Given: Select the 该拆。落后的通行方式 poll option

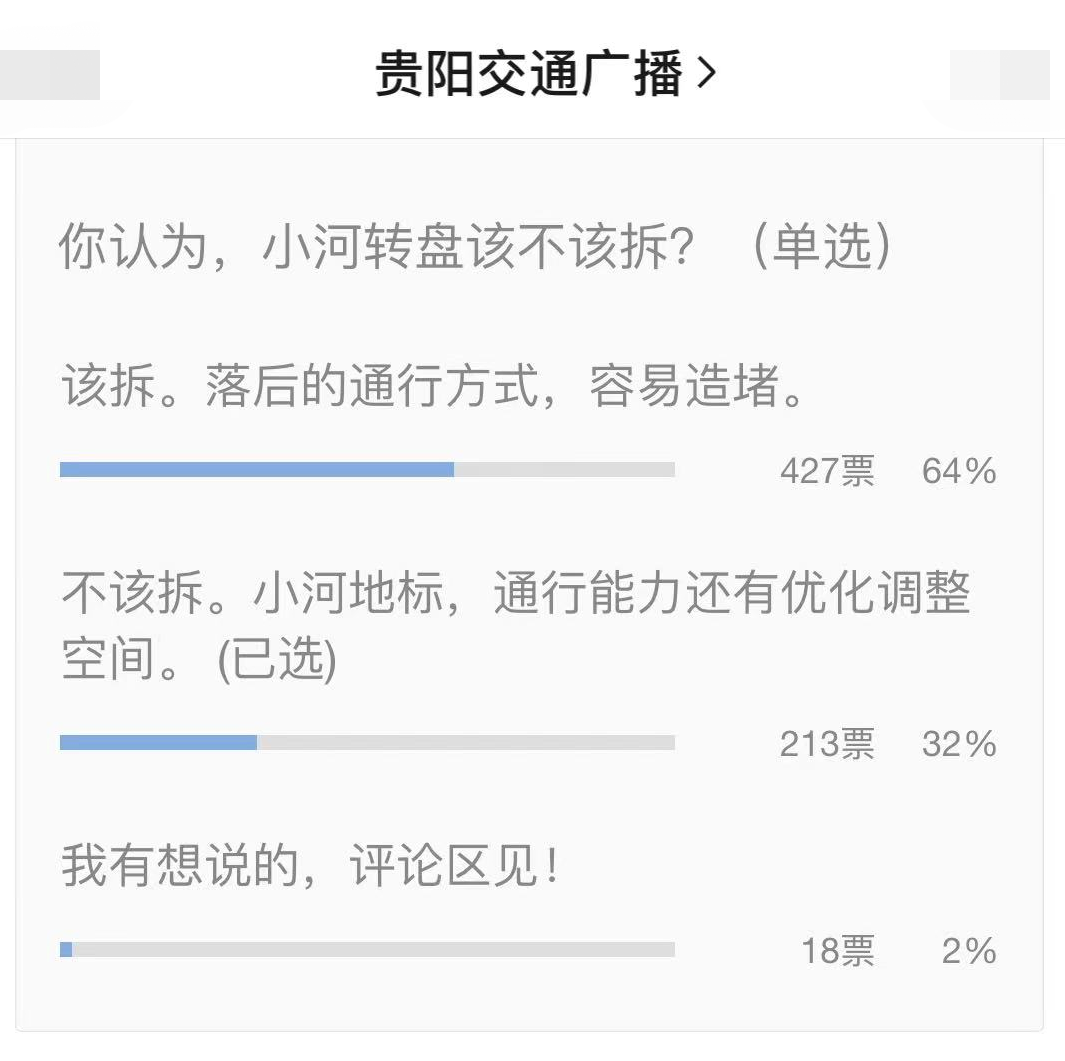Looking at the screenshot, I should pos(434,387).
